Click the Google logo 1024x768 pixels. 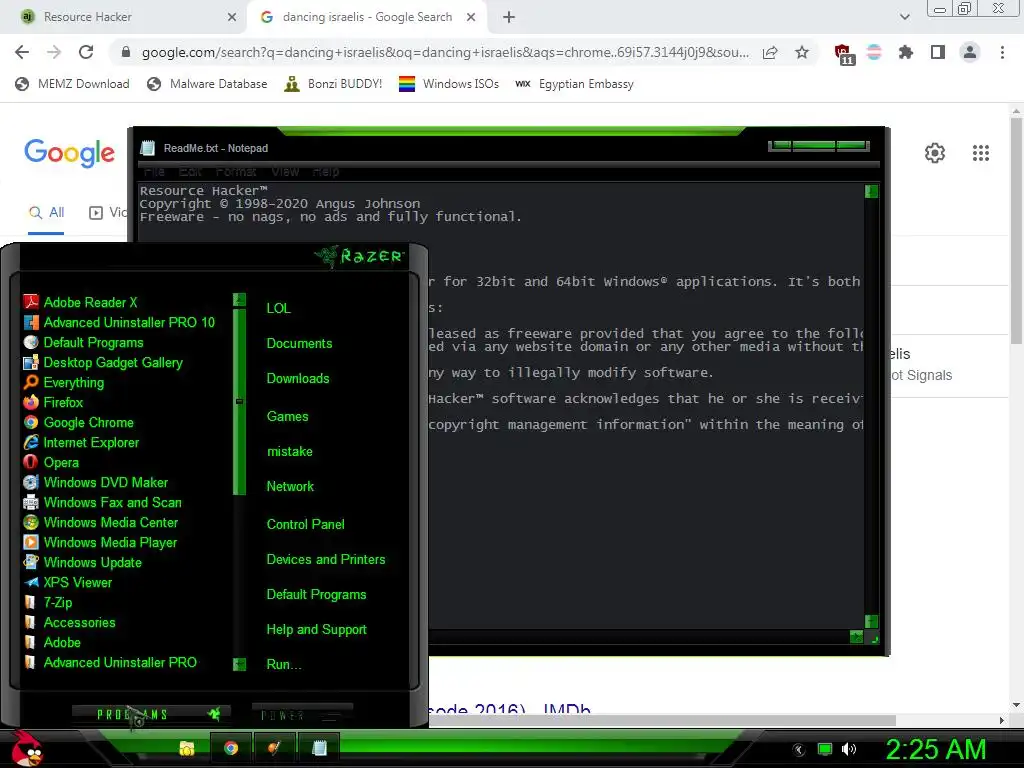69,154
